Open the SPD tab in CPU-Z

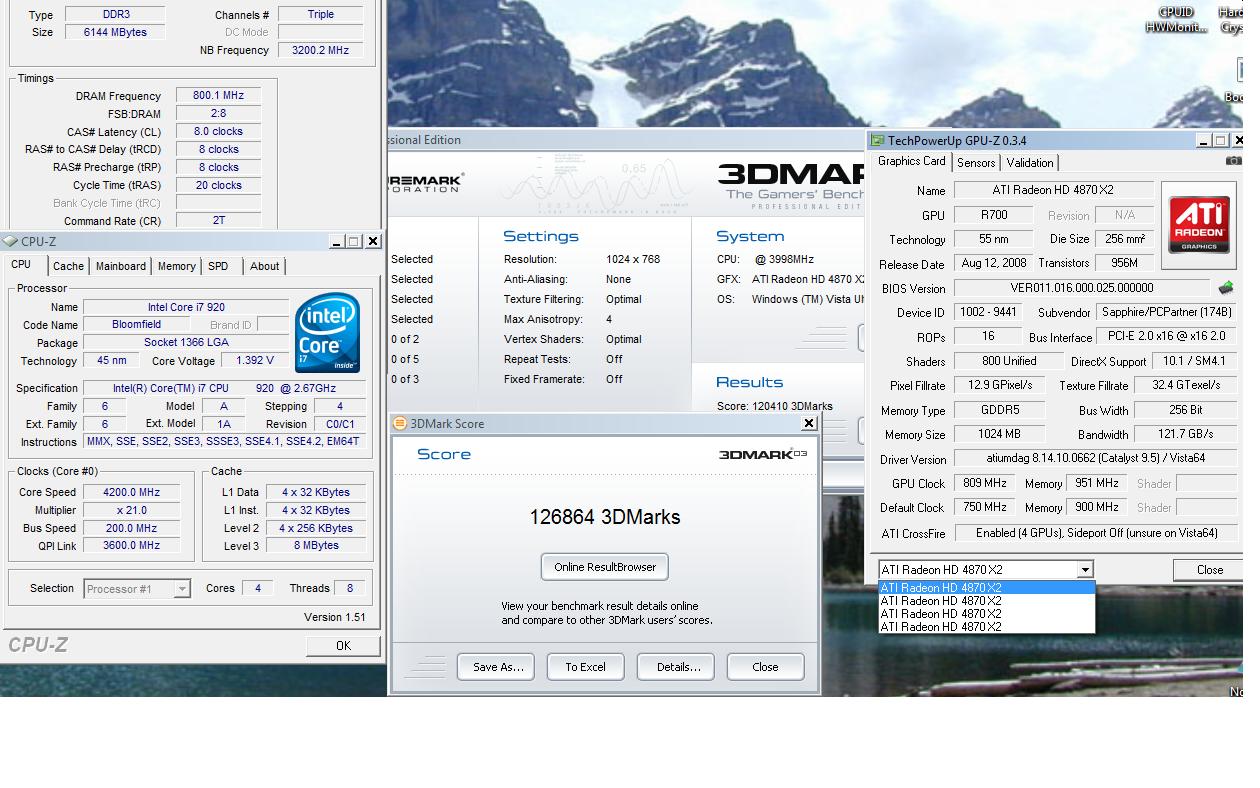(x=218, y=266)
